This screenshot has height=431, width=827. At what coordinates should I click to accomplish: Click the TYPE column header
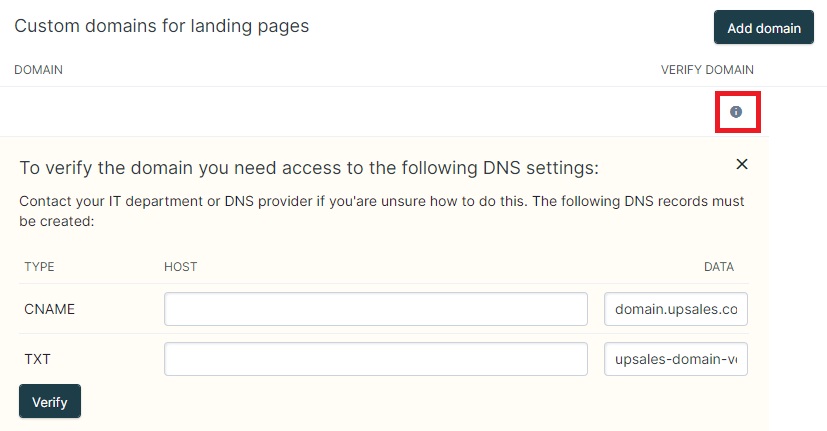pos(39,266)
